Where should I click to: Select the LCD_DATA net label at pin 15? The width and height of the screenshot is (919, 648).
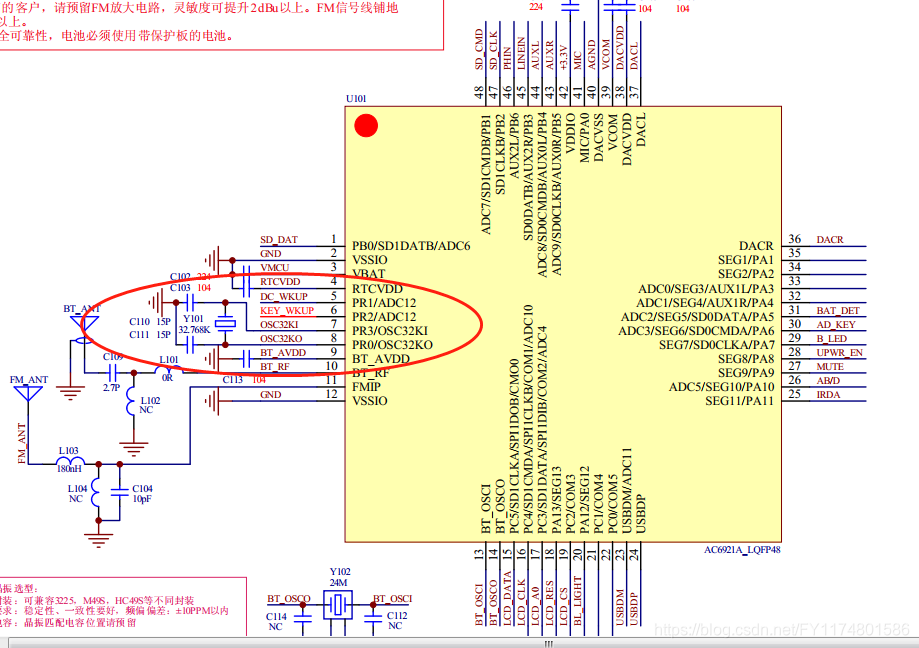pyautogui.click(x=507, y=599)
